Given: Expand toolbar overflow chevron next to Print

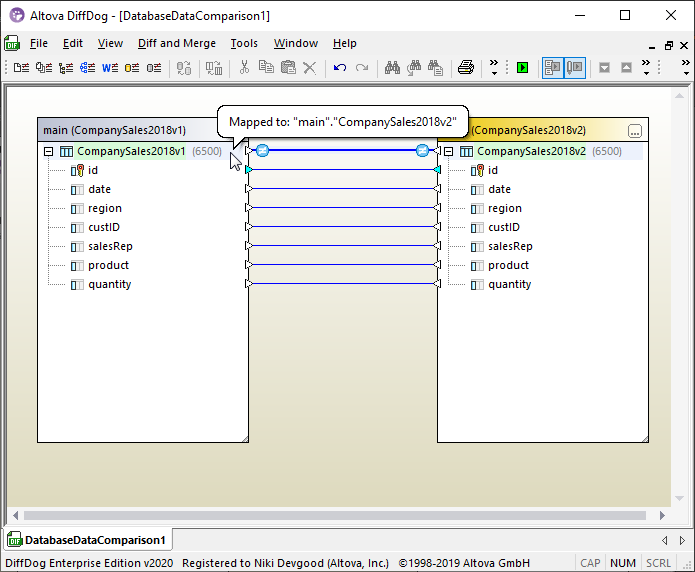Looking at the screenshot, I should point(493,68).
